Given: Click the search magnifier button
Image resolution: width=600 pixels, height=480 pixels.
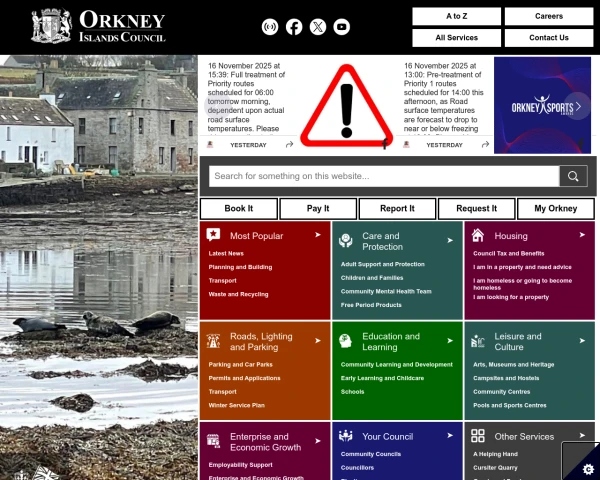Looking at the screenshot, I should click(573, 176).
